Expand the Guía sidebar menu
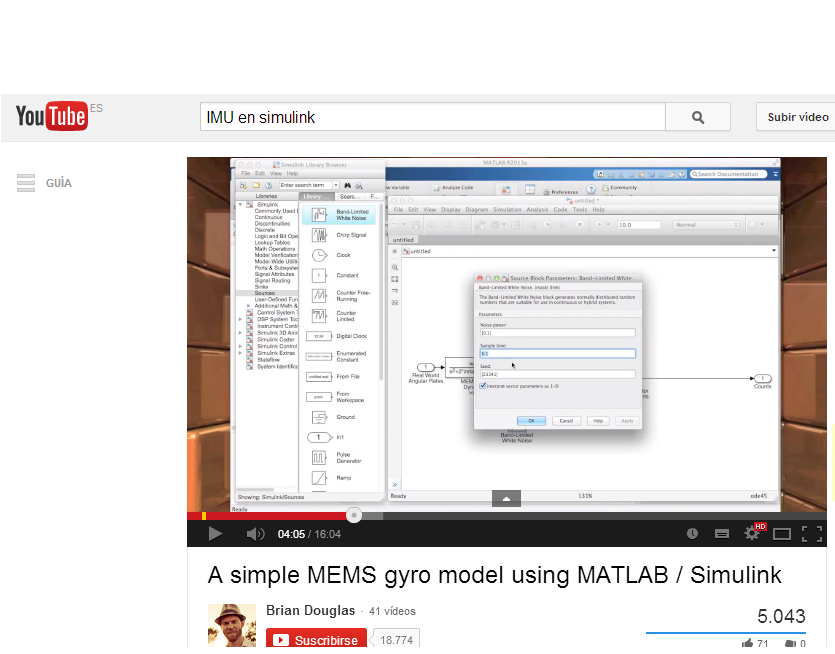The image size is (835, 654). (44, 183)
